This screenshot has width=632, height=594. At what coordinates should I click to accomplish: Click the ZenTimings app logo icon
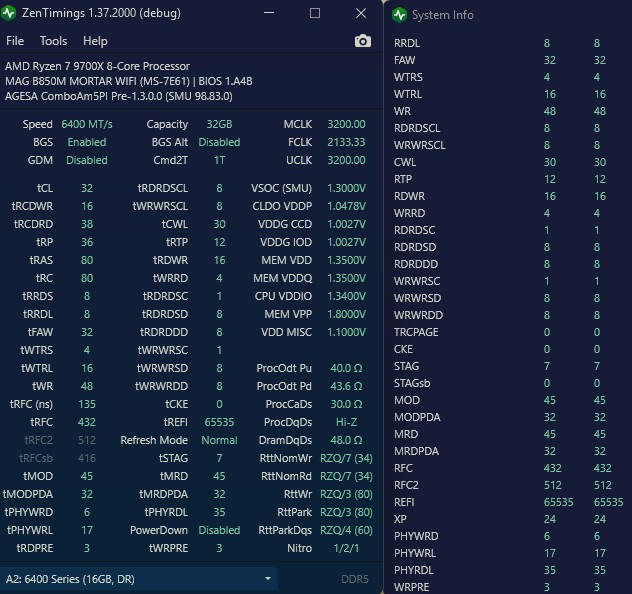pyautogui.click(x=8, y=13)
